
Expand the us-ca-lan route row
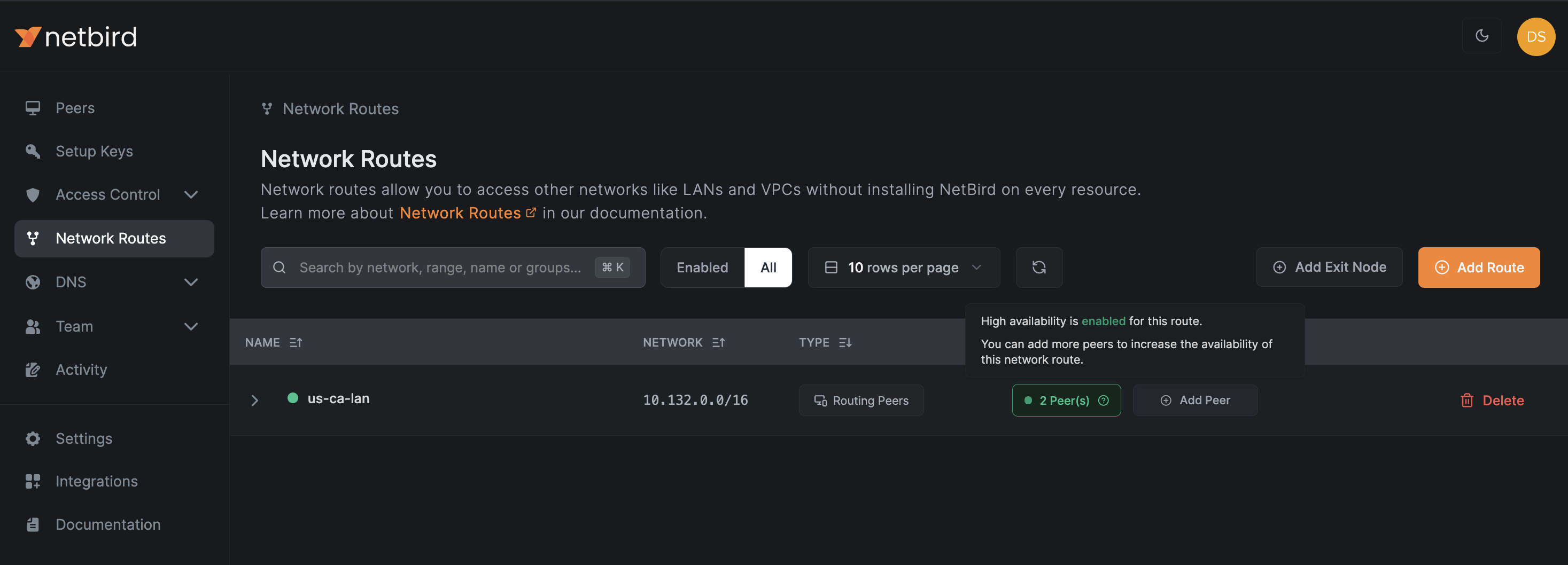click(255, 400)
